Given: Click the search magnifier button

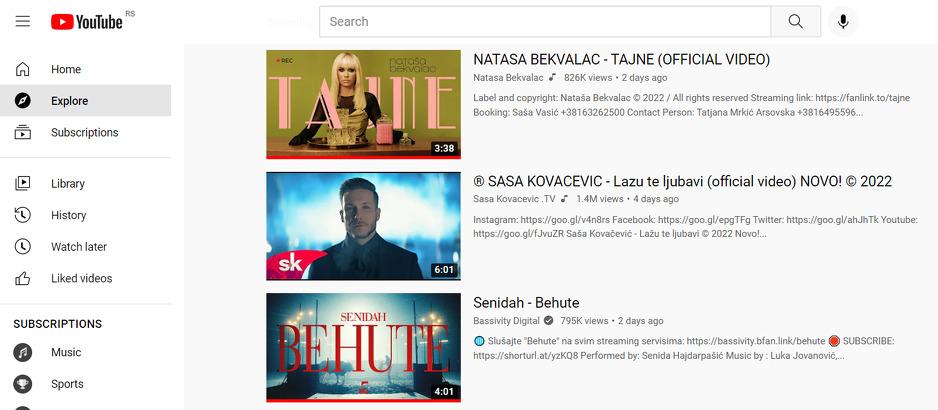Looking at the screenshot, I should point(796,22).
